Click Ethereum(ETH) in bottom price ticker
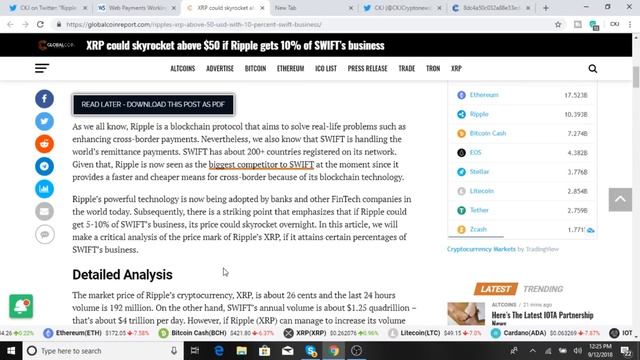 [x=78, y=333]
